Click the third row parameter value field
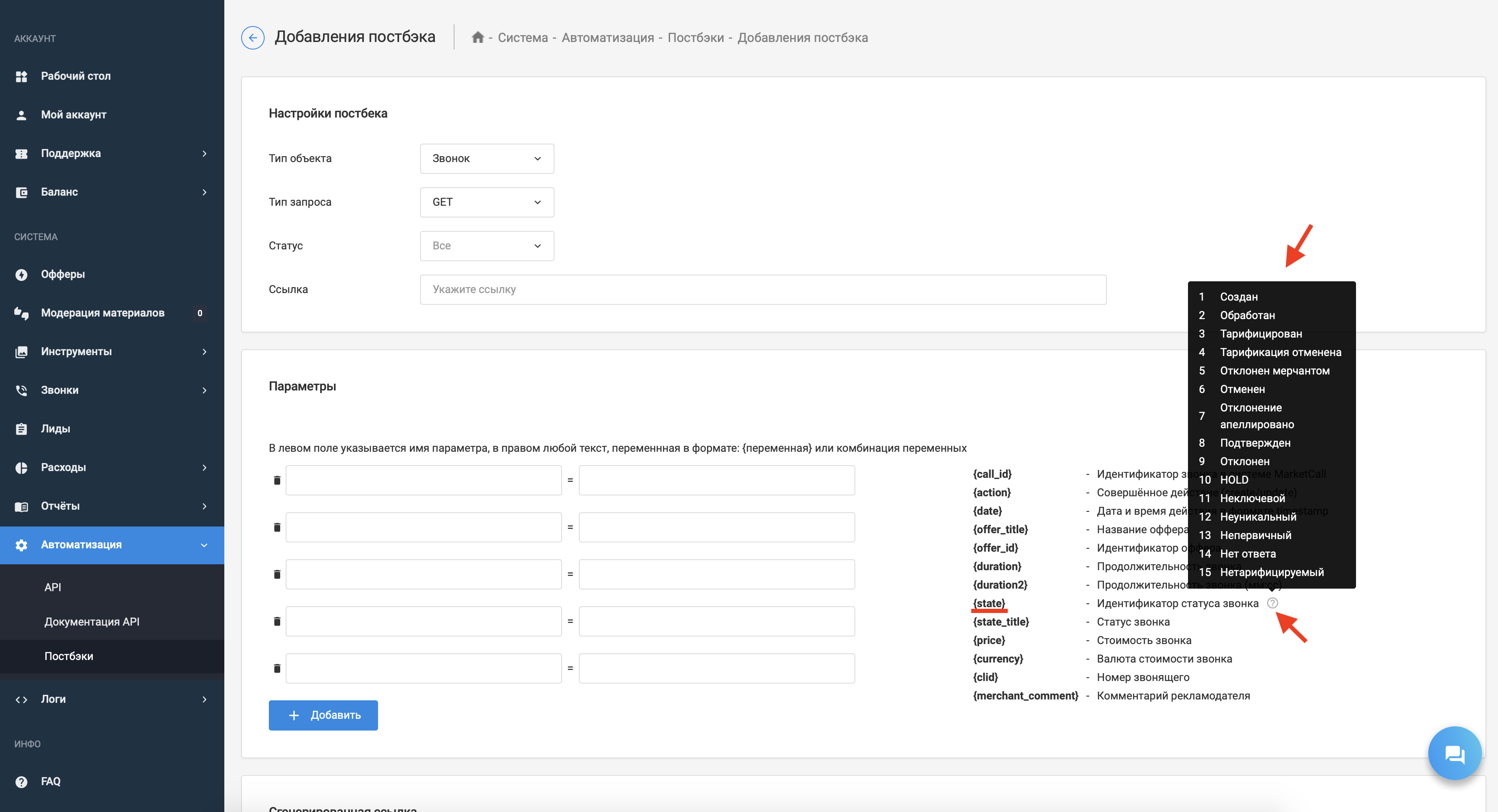 click(716, 574)
